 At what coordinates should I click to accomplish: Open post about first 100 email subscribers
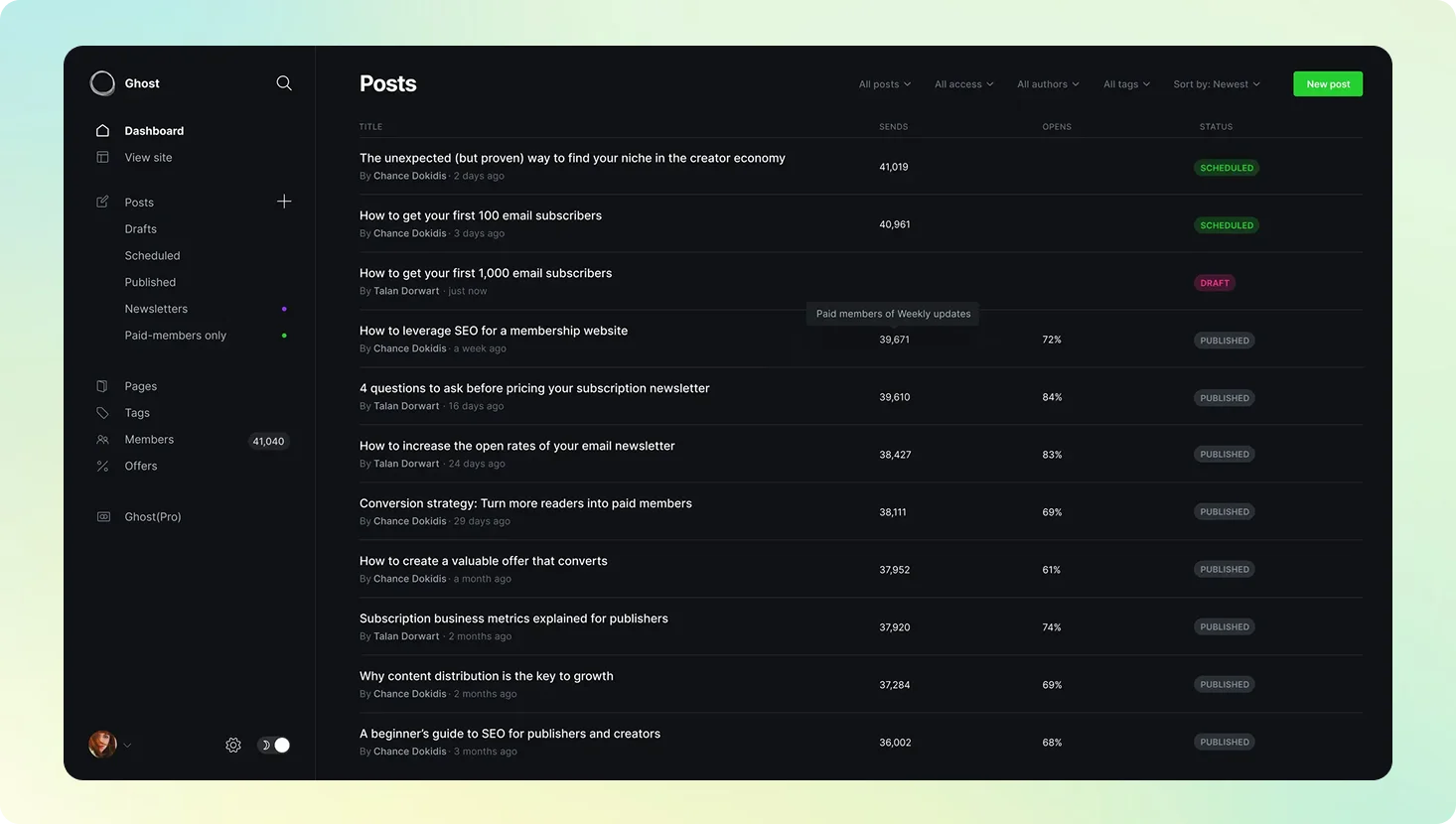pyautogui.click(x=481, y=215)
